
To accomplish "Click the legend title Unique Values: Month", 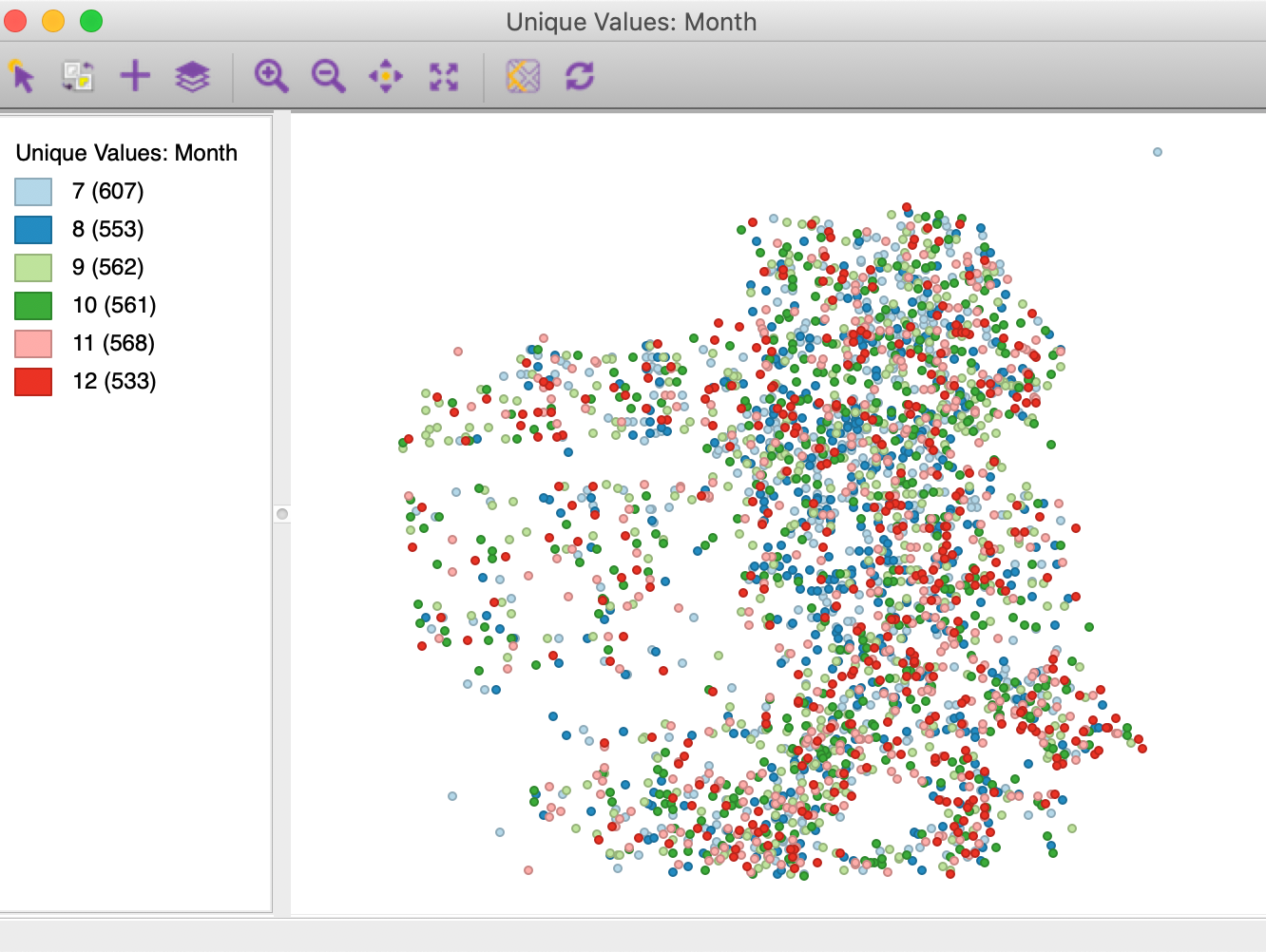I will click(126, 153).
